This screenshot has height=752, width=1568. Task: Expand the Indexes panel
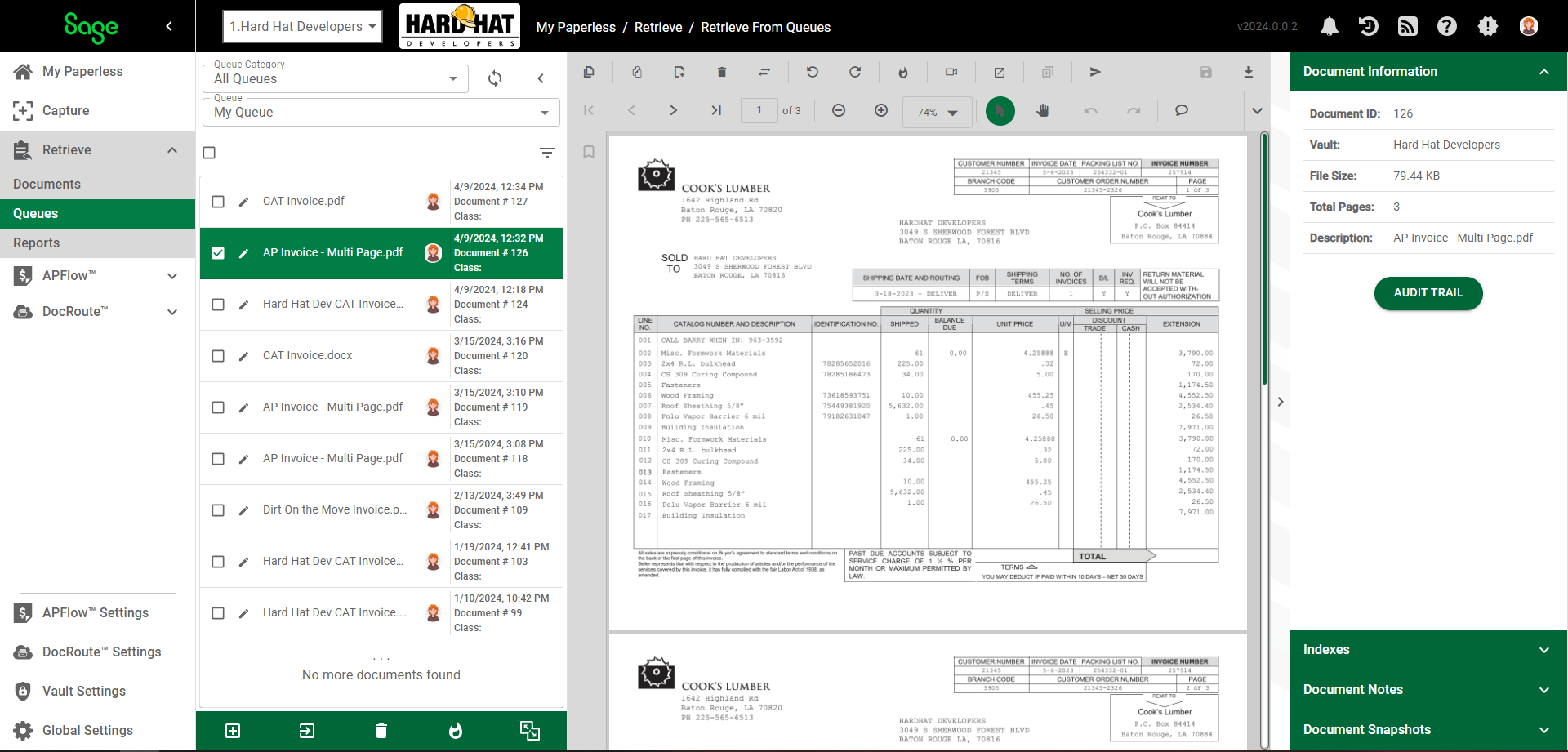pos(1428,650)
